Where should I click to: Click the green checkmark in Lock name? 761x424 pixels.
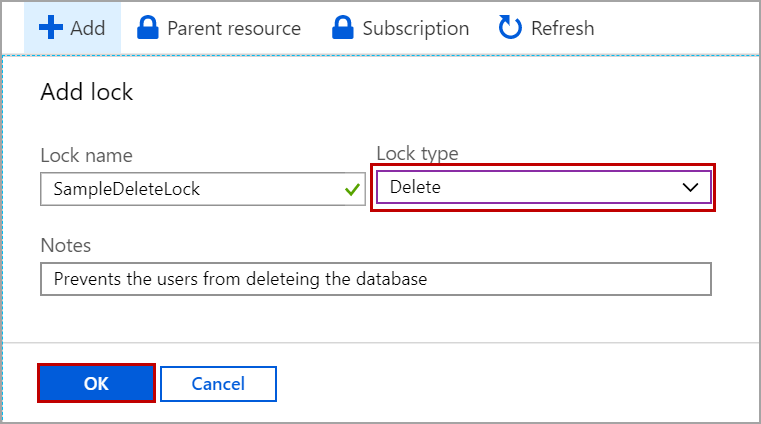click(x=351, y=188)
